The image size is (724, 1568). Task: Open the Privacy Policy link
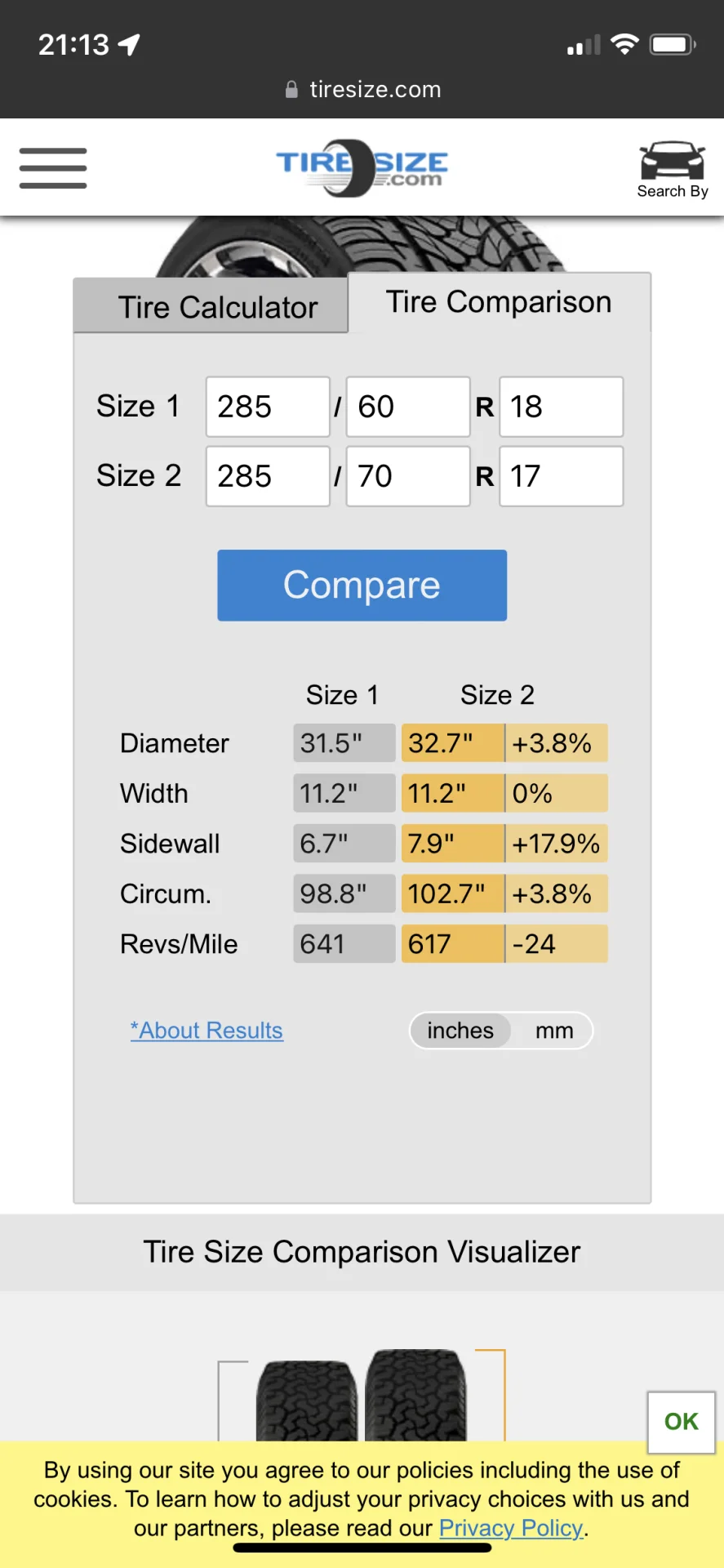[x=511, y=1528]
